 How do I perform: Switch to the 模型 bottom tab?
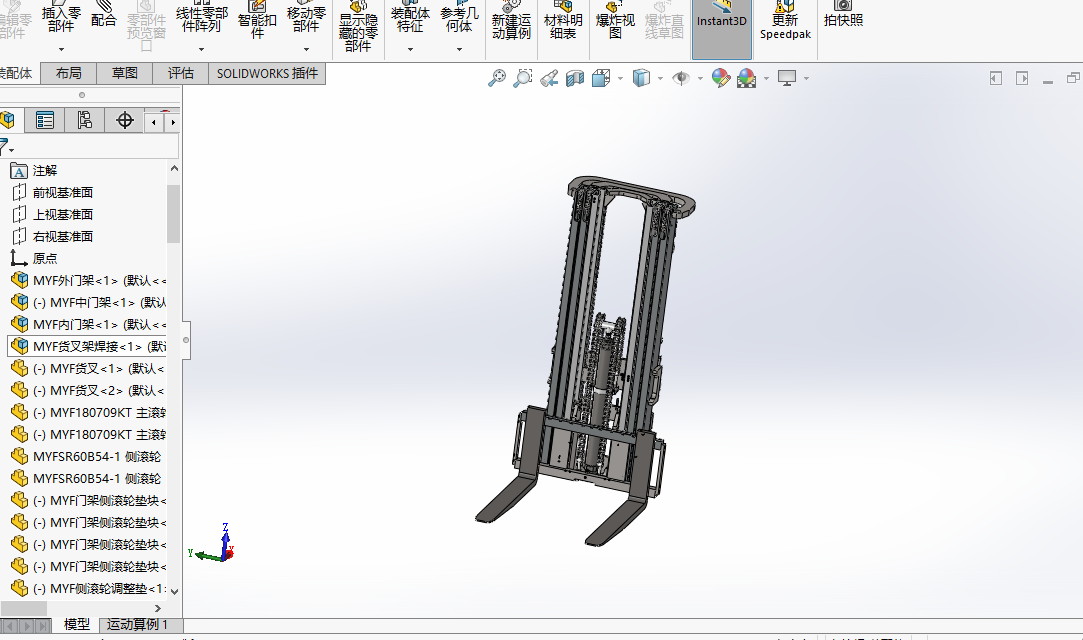pyautogui.click(x=77, y=625)
